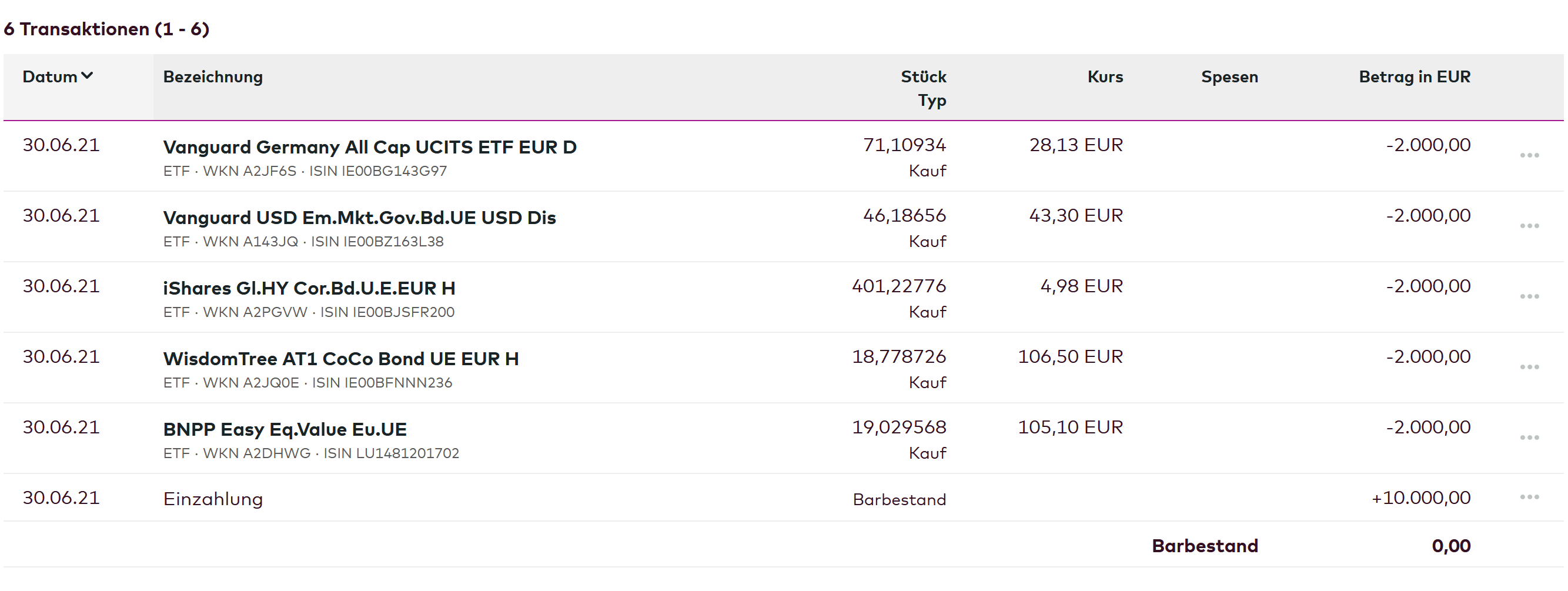Click the Datum column header
This screenshot has width=1568, height=591.
pos(50,76)
